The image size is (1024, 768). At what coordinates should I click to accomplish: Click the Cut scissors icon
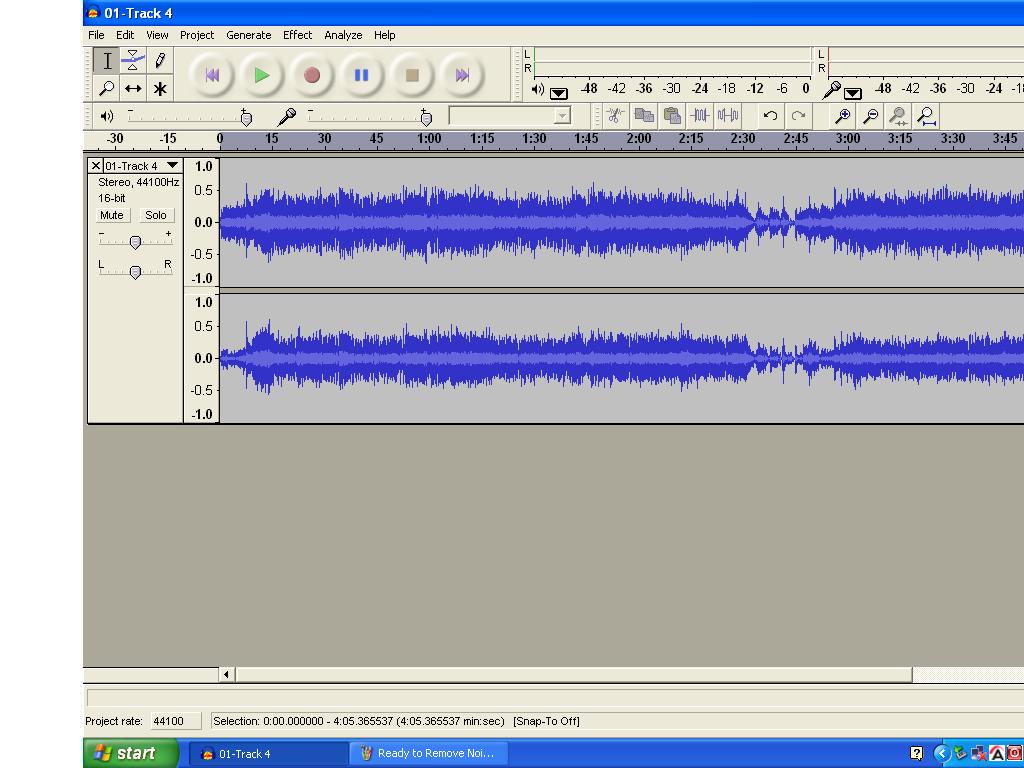tap(615, 116)
